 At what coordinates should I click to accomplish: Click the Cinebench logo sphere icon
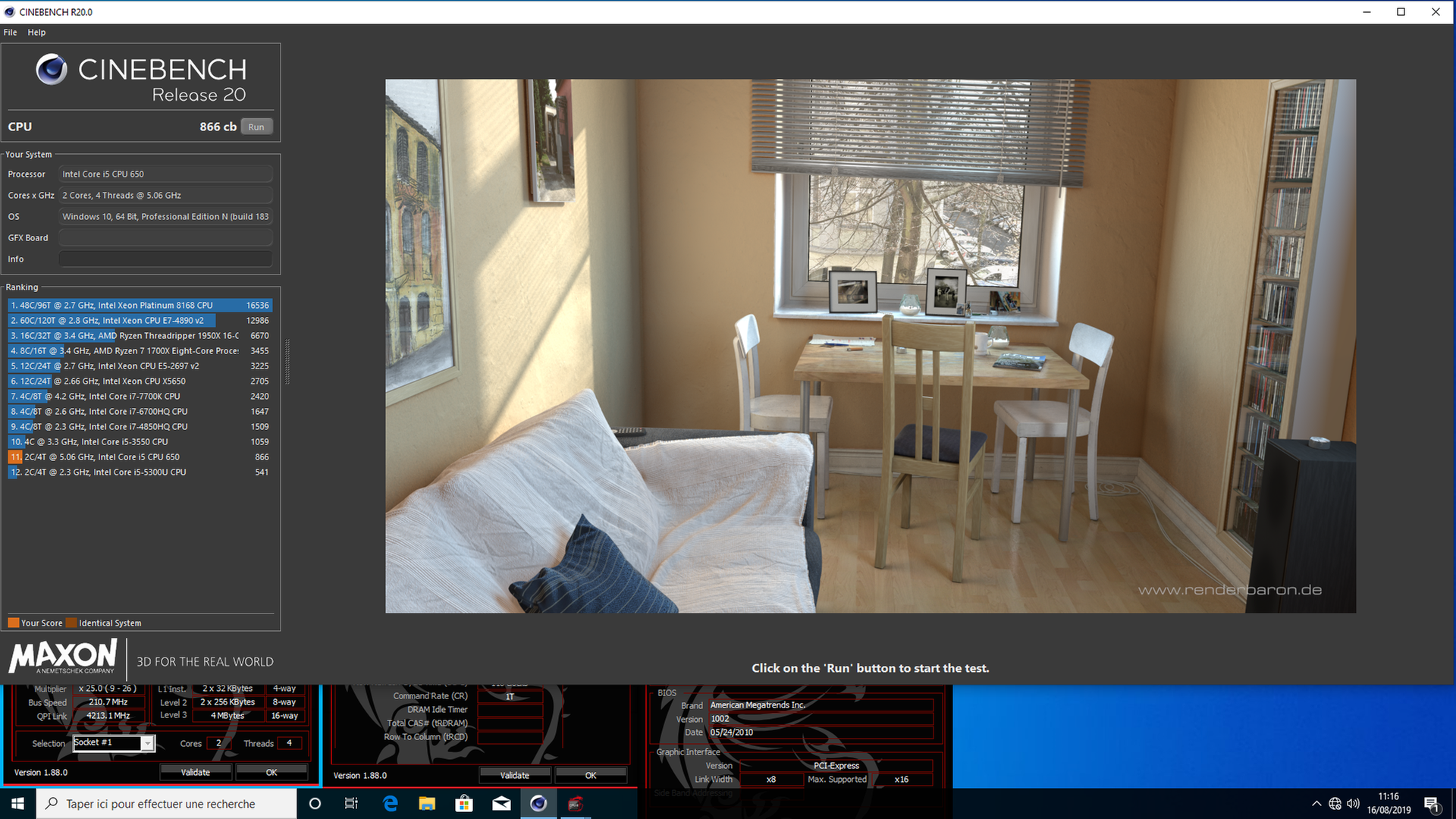[x=52, y=70]
